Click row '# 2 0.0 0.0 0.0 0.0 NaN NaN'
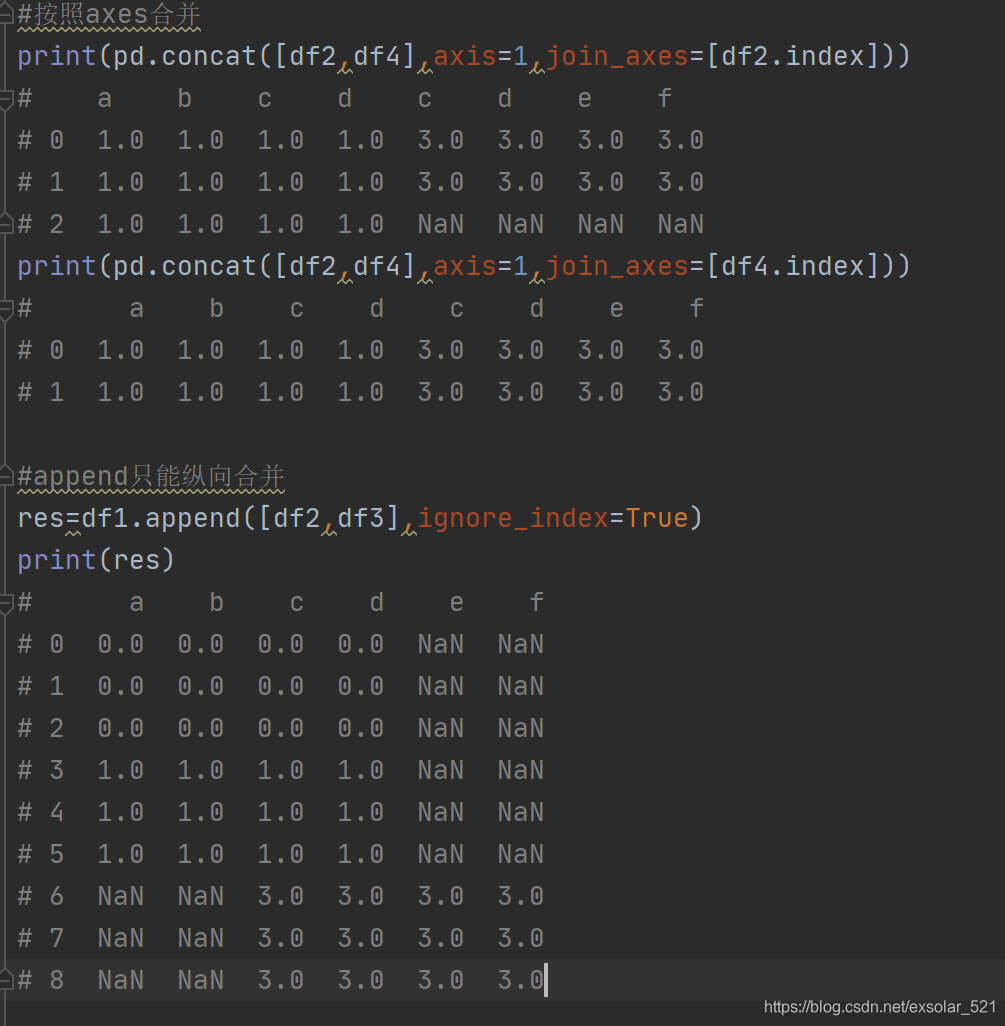The height and width of the screenshot is (1026, 1005). tap(281, 728)
